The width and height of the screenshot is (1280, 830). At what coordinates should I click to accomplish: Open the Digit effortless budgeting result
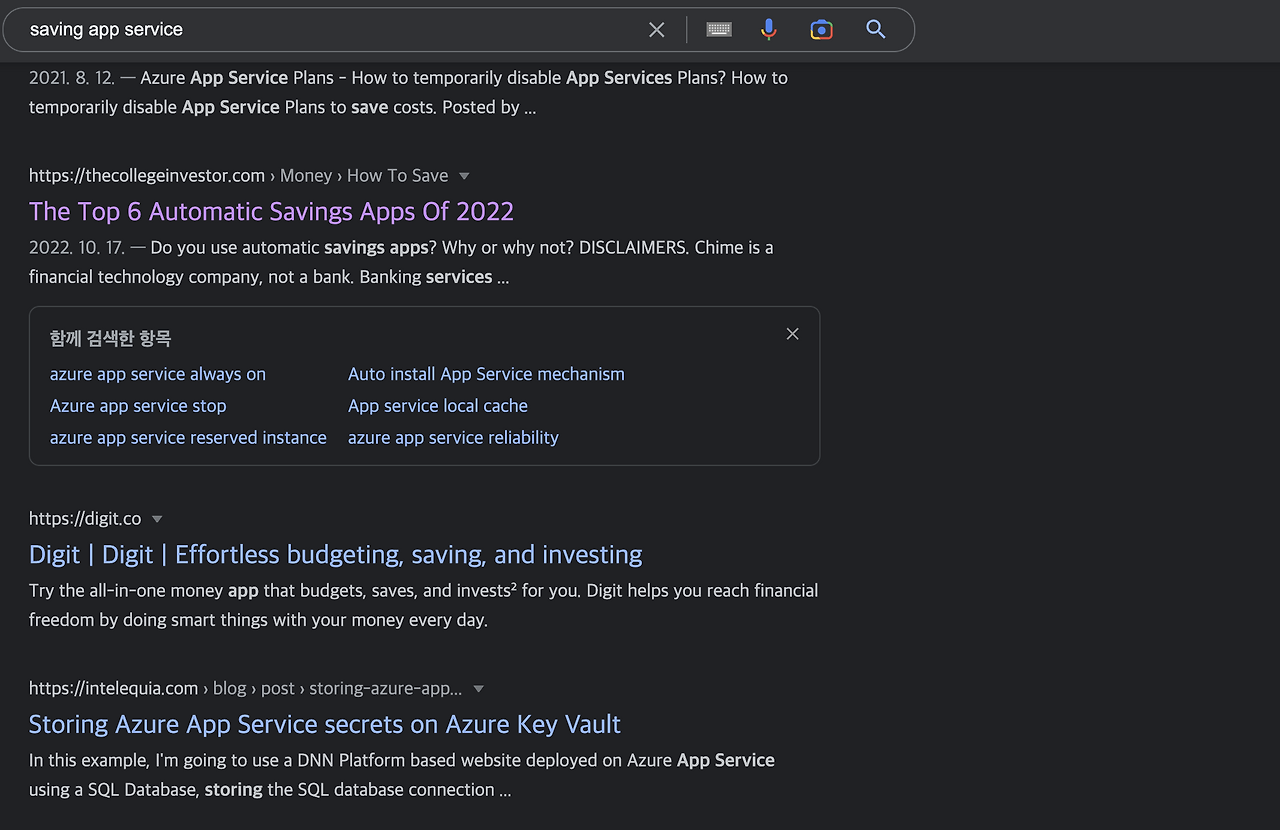[336, 554]
